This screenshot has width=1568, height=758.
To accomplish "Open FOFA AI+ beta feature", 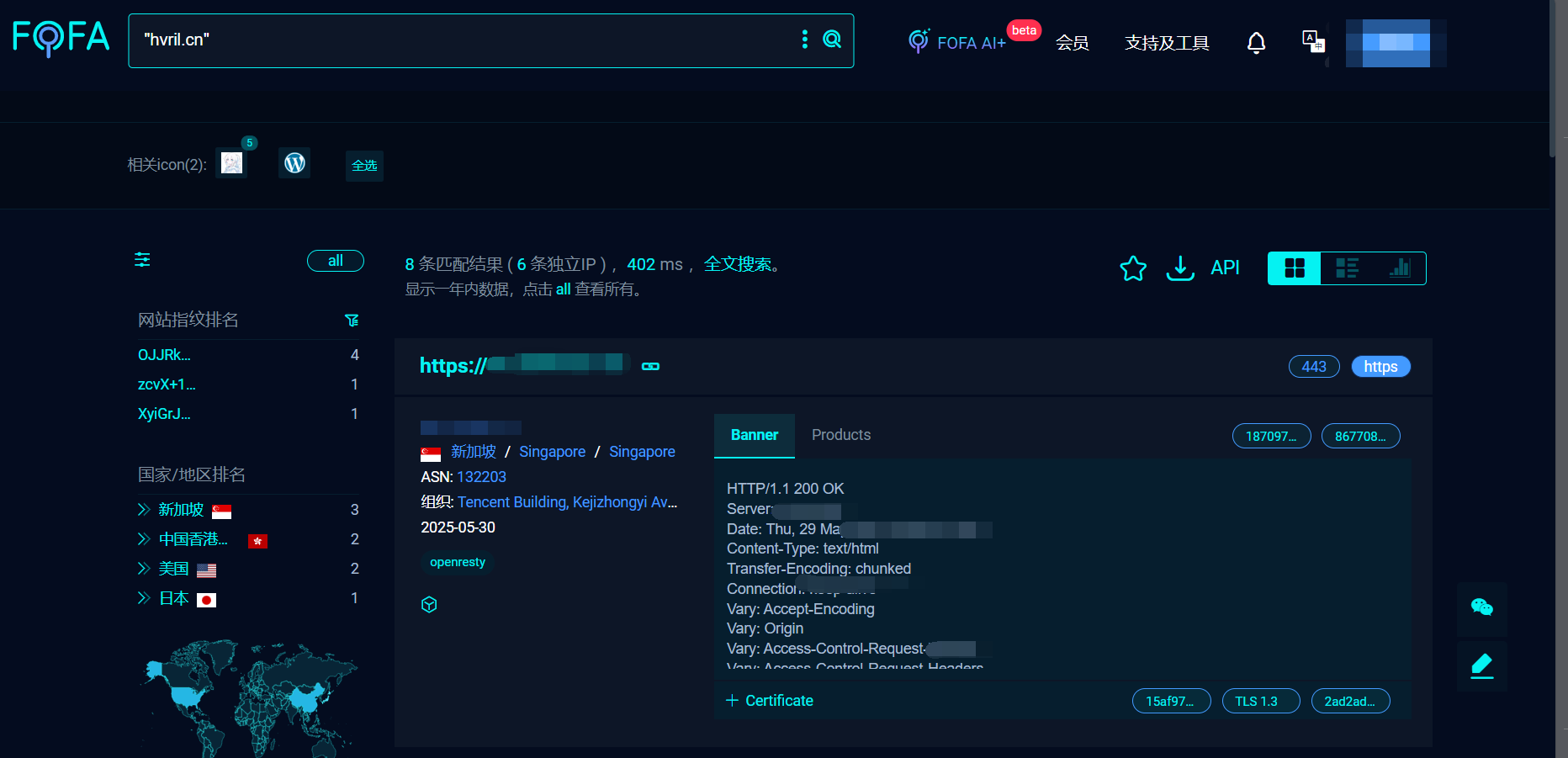I will pyautogui.click(x=957, y=42).
